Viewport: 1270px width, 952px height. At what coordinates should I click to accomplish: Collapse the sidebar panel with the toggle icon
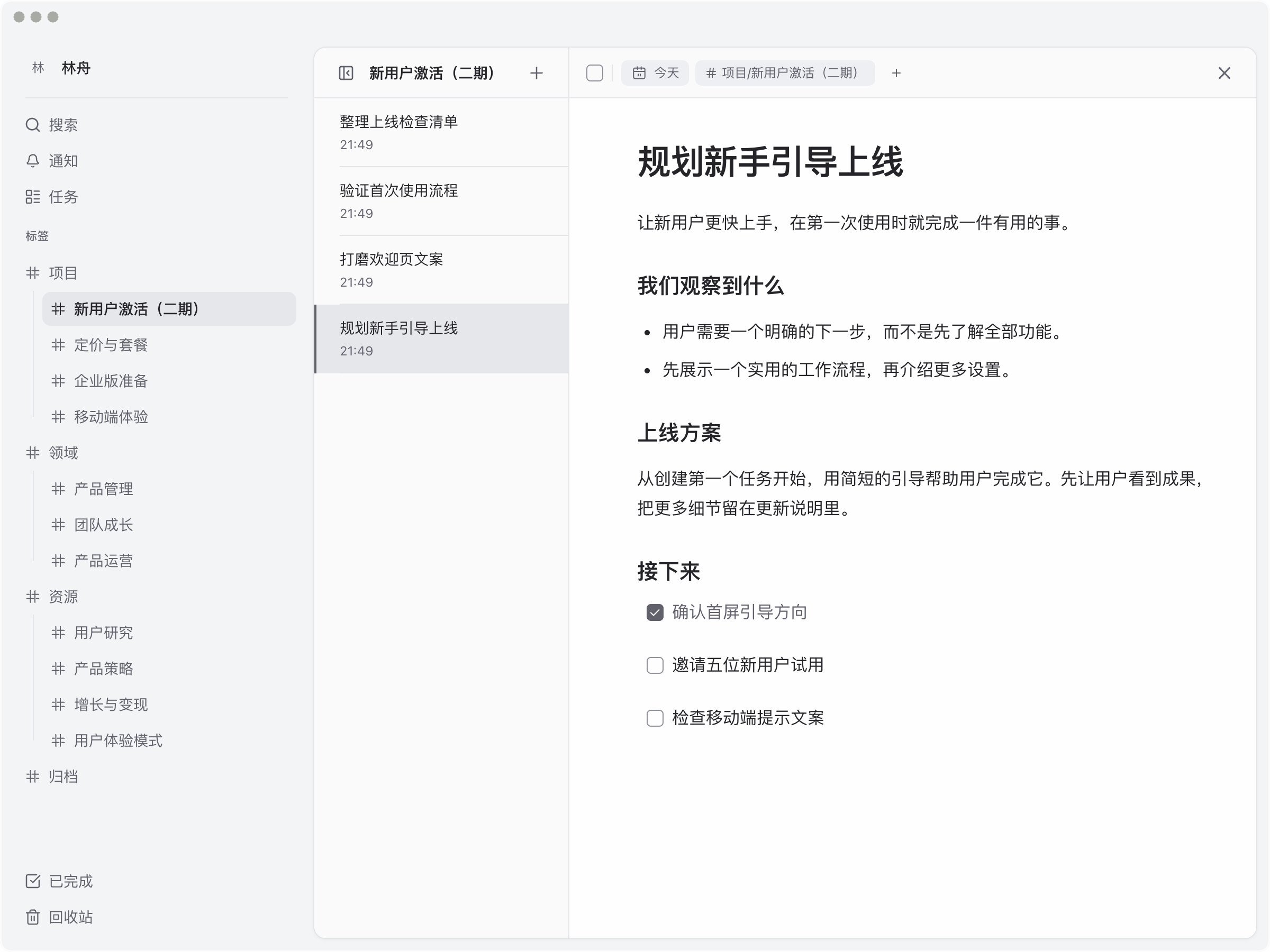point(346,73)
